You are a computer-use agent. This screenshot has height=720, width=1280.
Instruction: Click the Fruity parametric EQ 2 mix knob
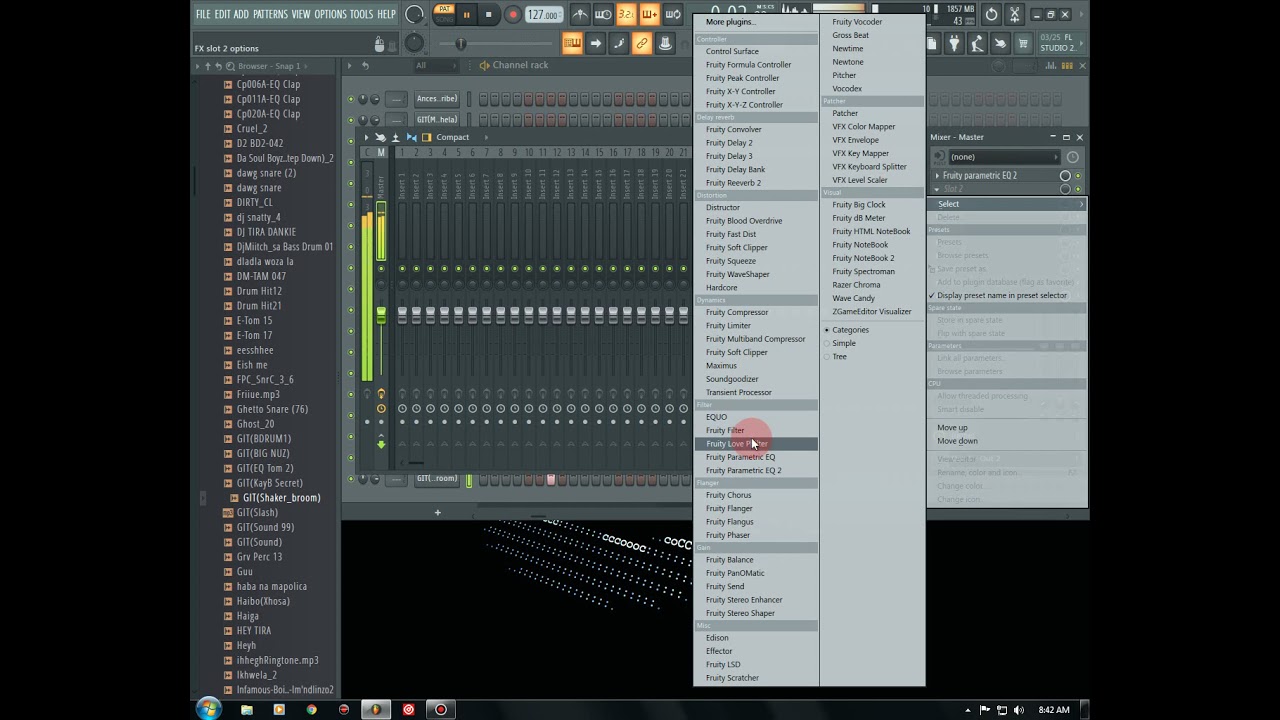pos(1065,176)
